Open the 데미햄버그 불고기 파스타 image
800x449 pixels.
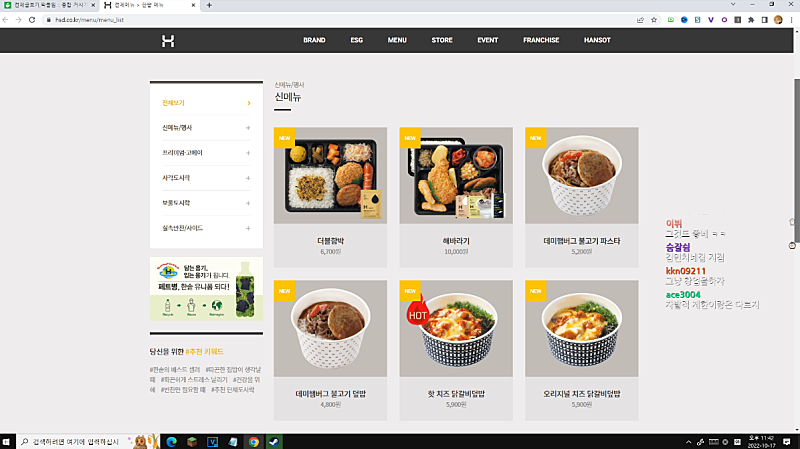pyautogui.click(x=582, y=176)
